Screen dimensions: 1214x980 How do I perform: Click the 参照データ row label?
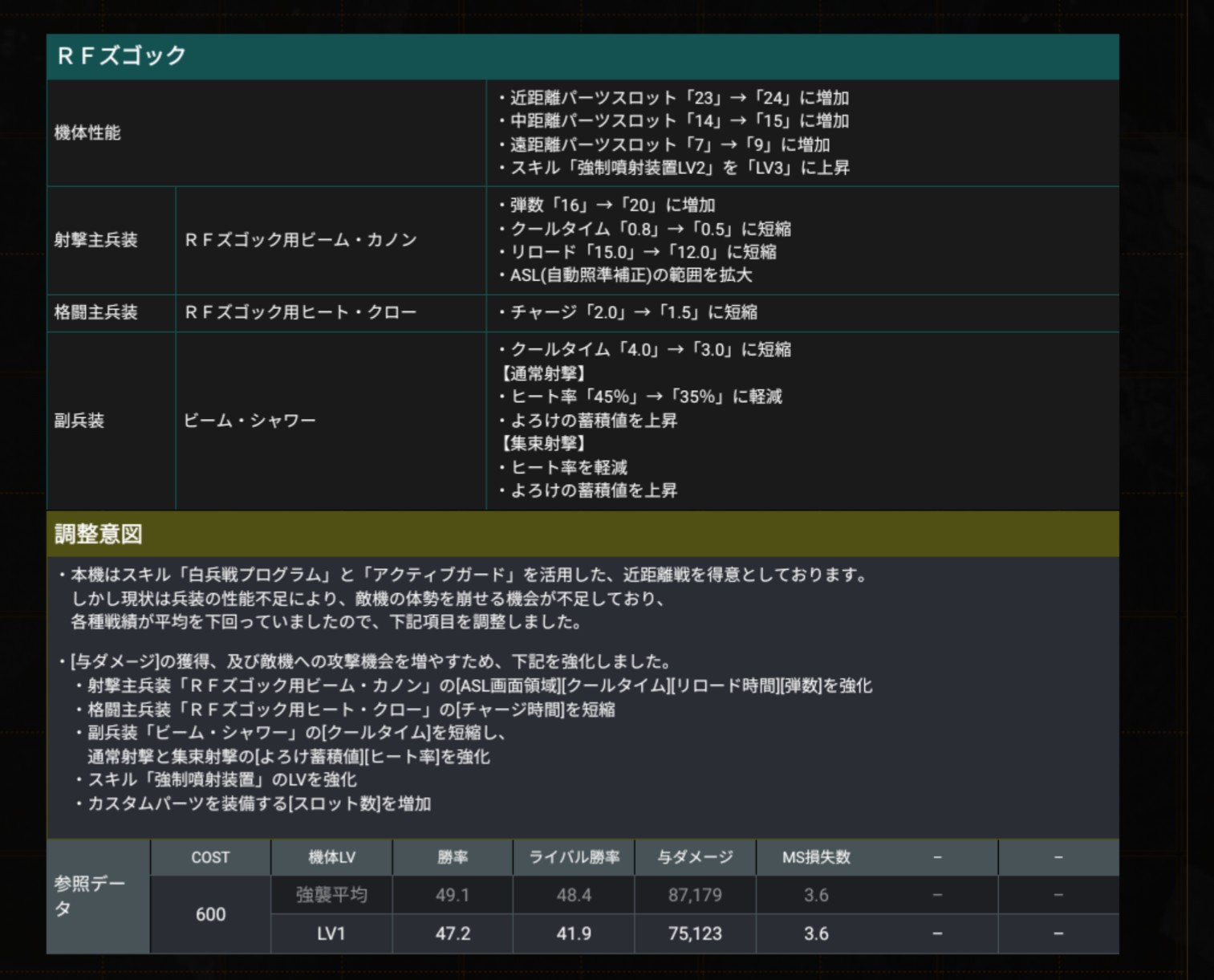tap(90, 896)
